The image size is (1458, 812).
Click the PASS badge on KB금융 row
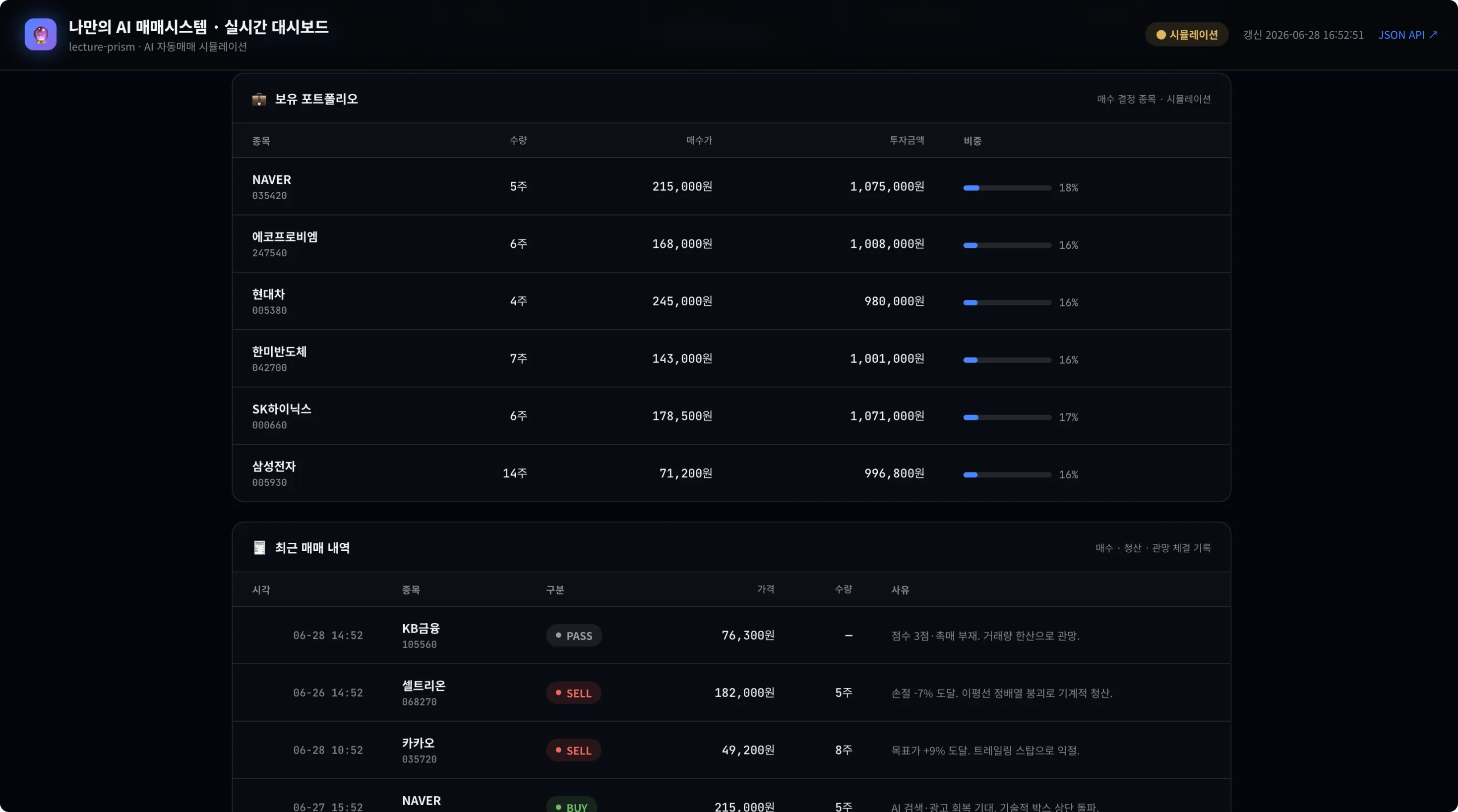pos(574,636)
